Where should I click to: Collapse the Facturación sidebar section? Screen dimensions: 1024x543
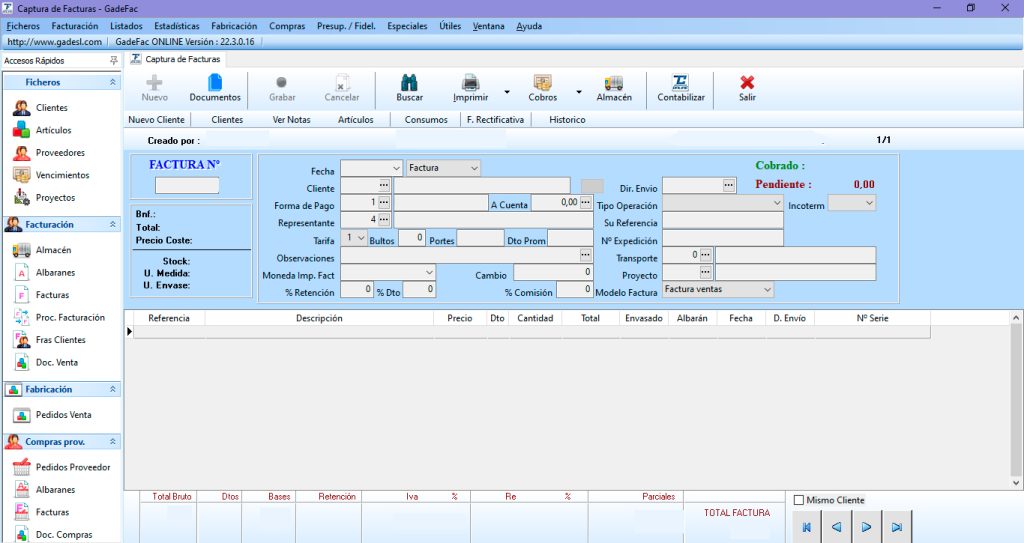[x=113, y=225]
